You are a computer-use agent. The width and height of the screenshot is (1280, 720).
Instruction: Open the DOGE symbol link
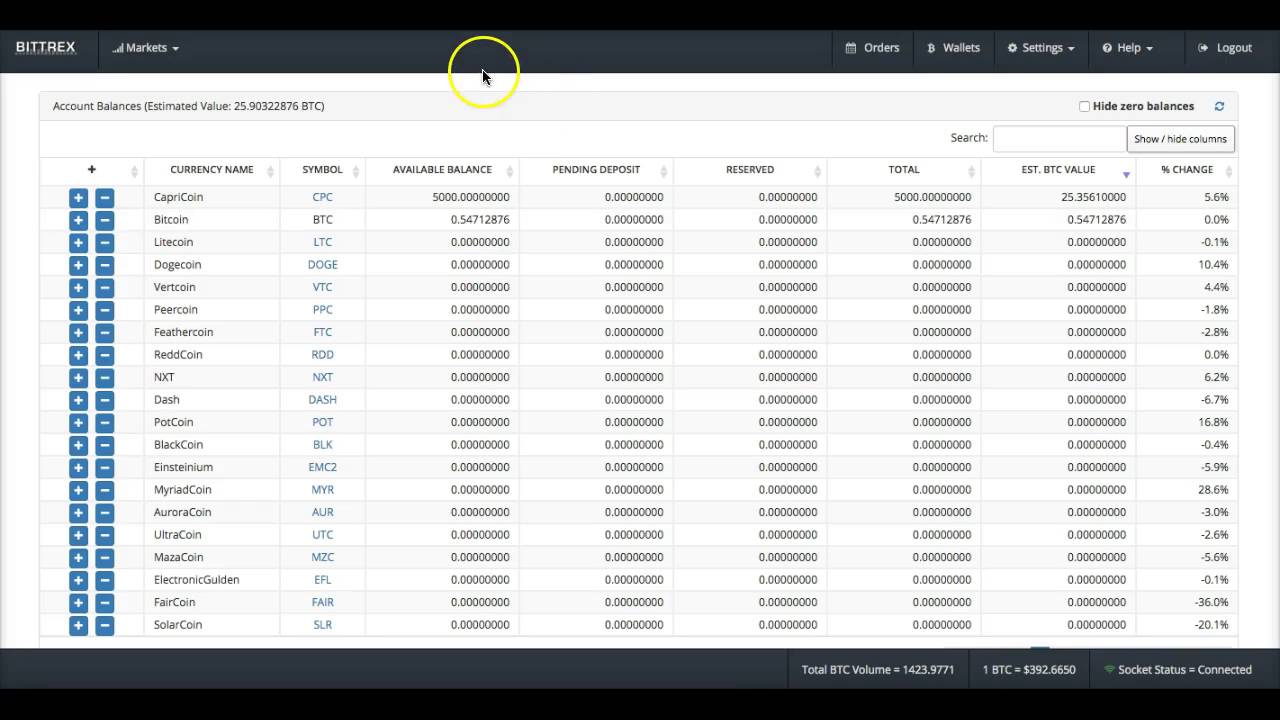322,265
